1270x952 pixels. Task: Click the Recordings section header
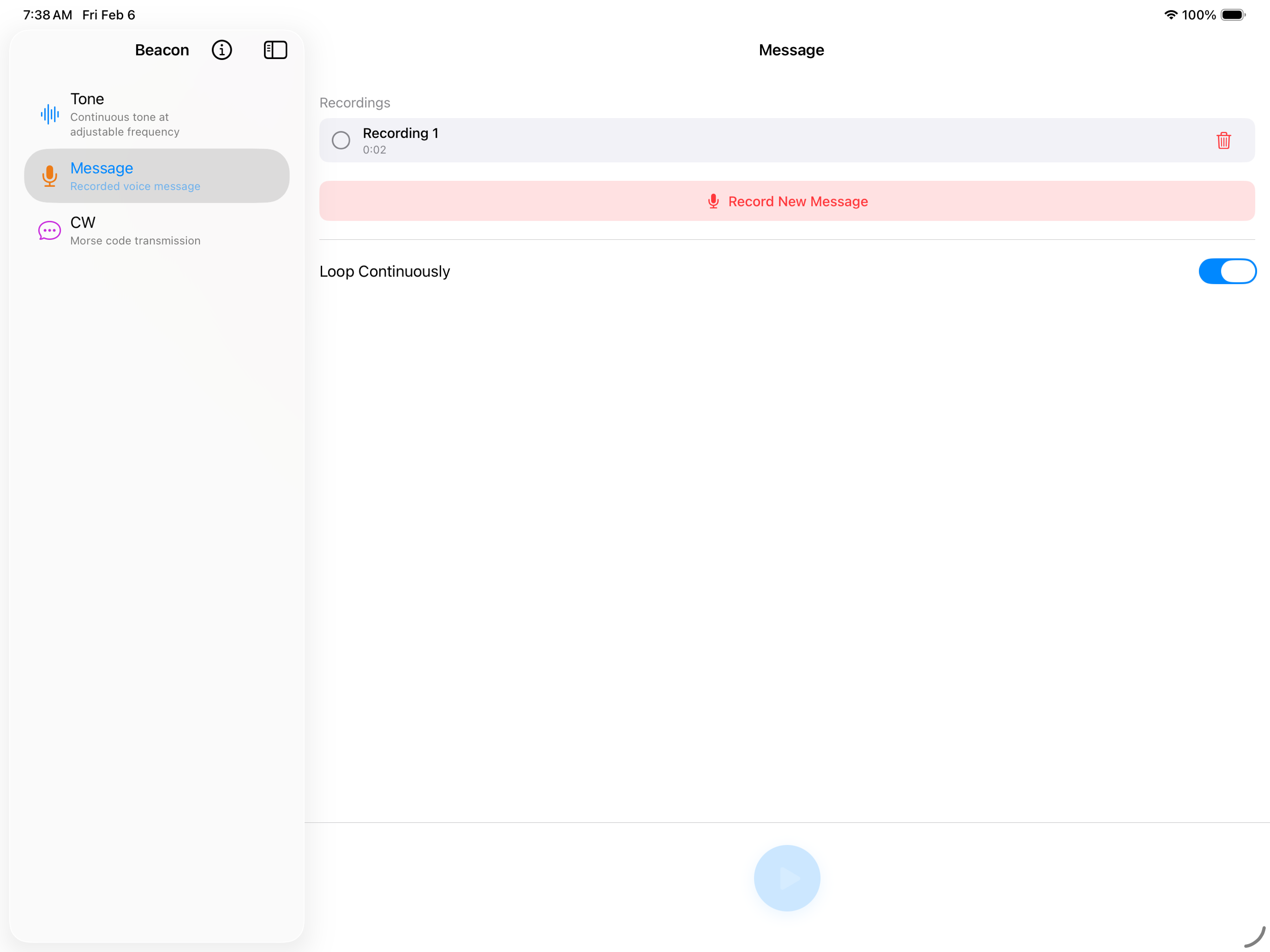pyautogui.click(x=354, y=102)
